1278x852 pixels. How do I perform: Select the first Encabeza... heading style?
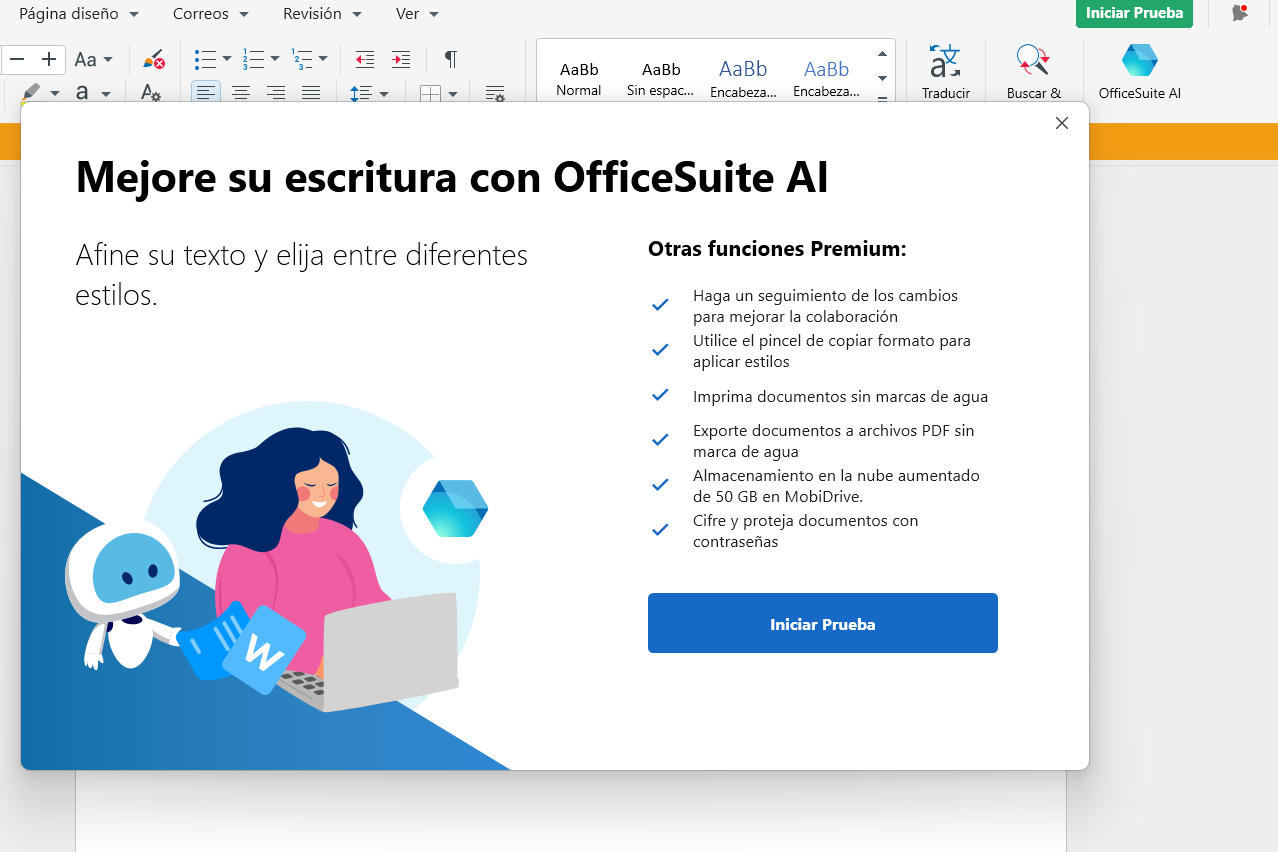click(743, 78)
